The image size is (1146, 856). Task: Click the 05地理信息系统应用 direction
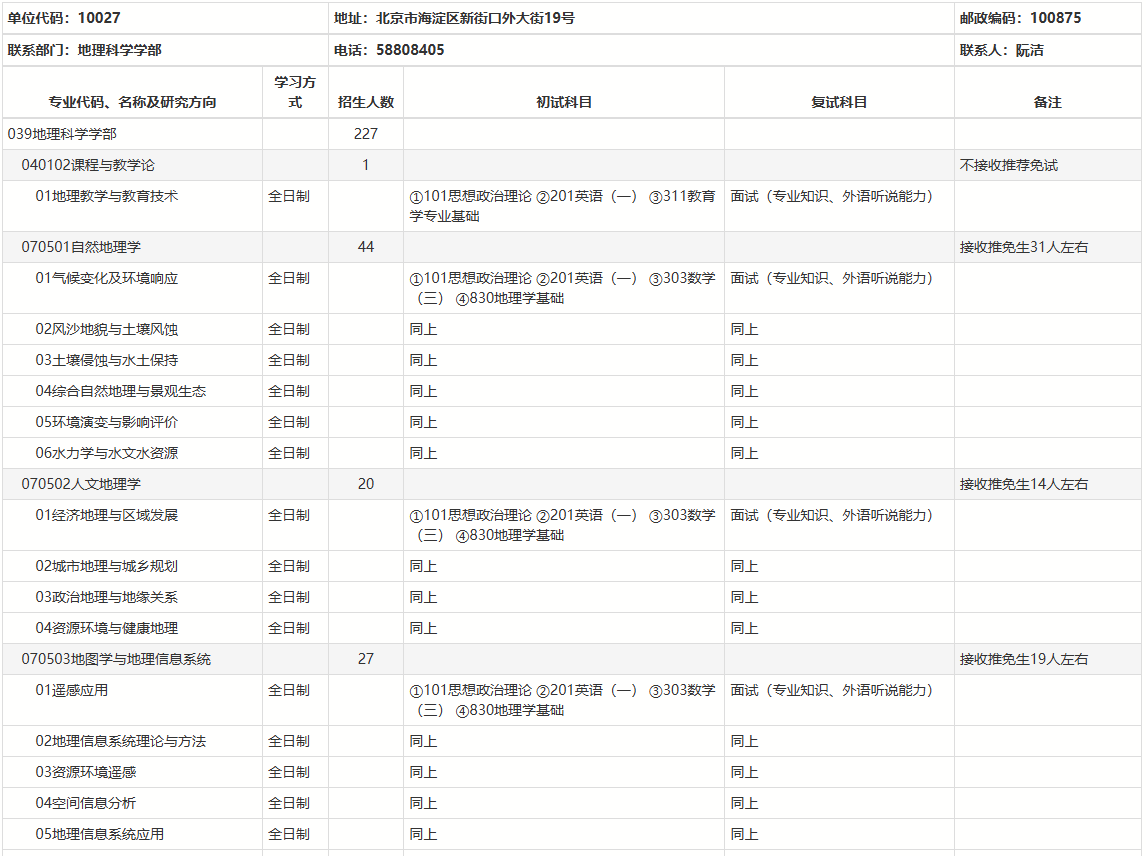[100, 834]
